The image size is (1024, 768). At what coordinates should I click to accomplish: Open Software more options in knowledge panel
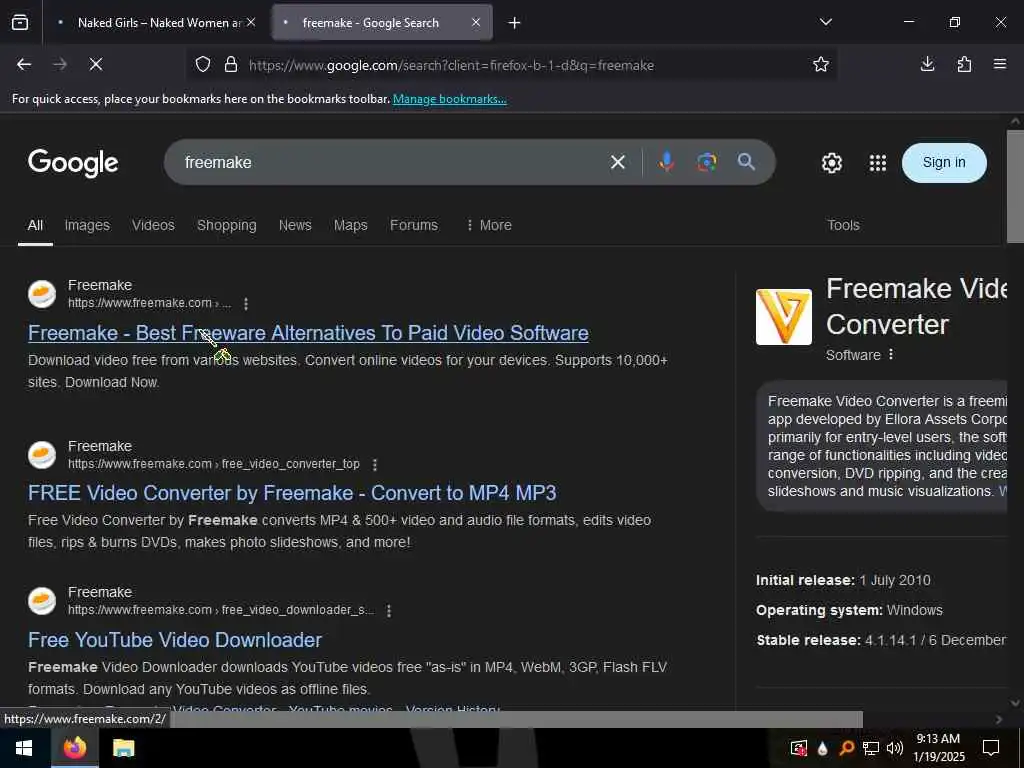click(x=891, y=355)
